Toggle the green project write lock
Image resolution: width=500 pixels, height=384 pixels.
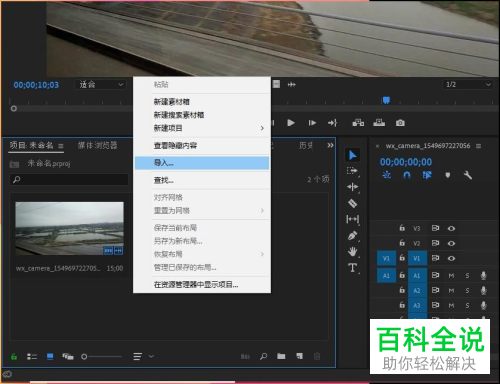(14, 357)
